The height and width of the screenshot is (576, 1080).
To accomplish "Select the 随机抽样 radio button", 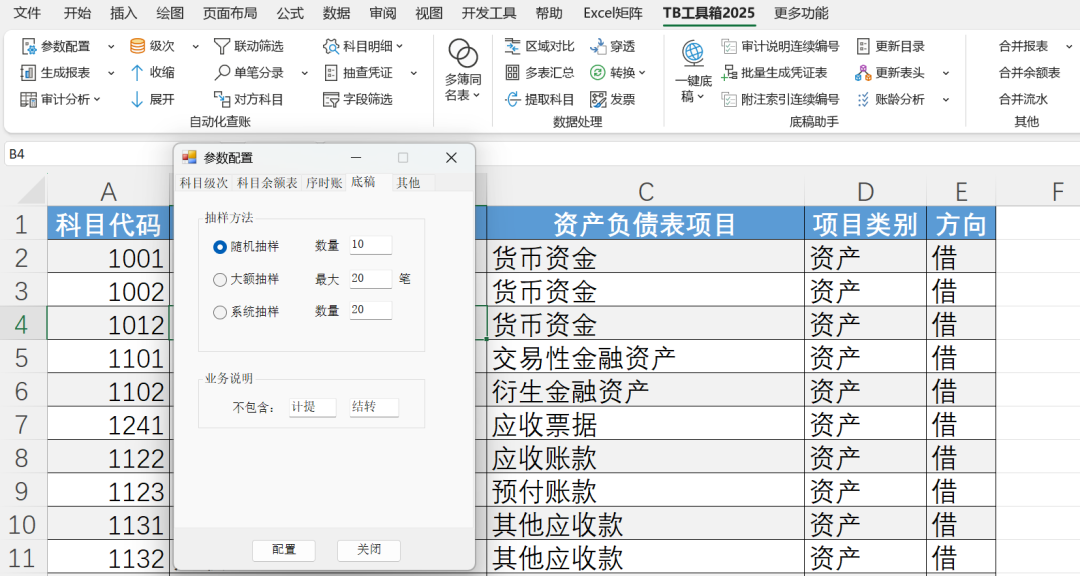I will 220,247.
